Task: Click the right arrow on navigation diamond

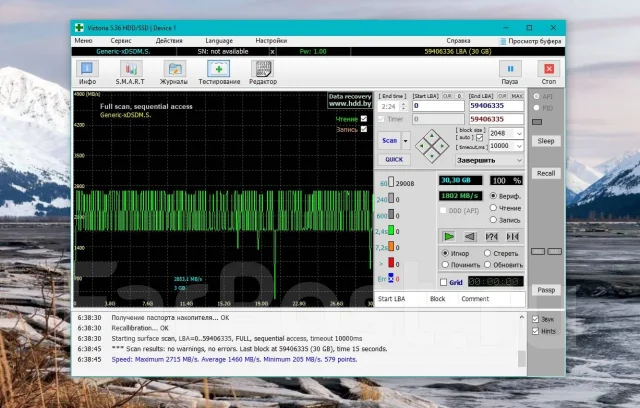Action: tap(442, 145)
